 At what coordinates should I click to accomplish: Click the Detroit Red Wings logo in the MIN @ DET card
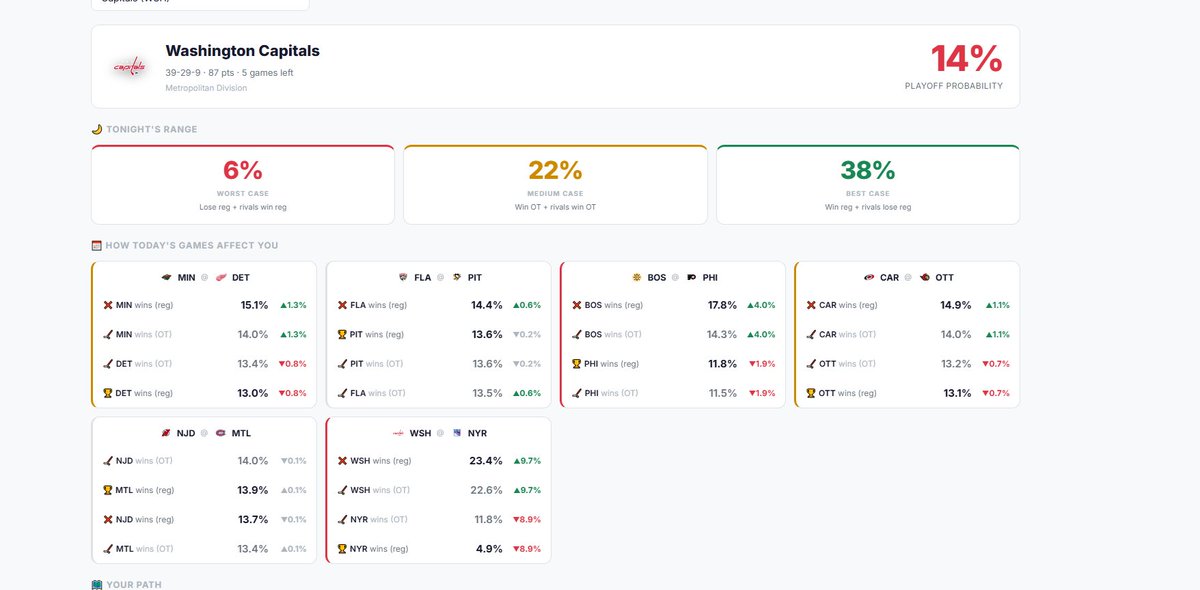click(221, 278)
